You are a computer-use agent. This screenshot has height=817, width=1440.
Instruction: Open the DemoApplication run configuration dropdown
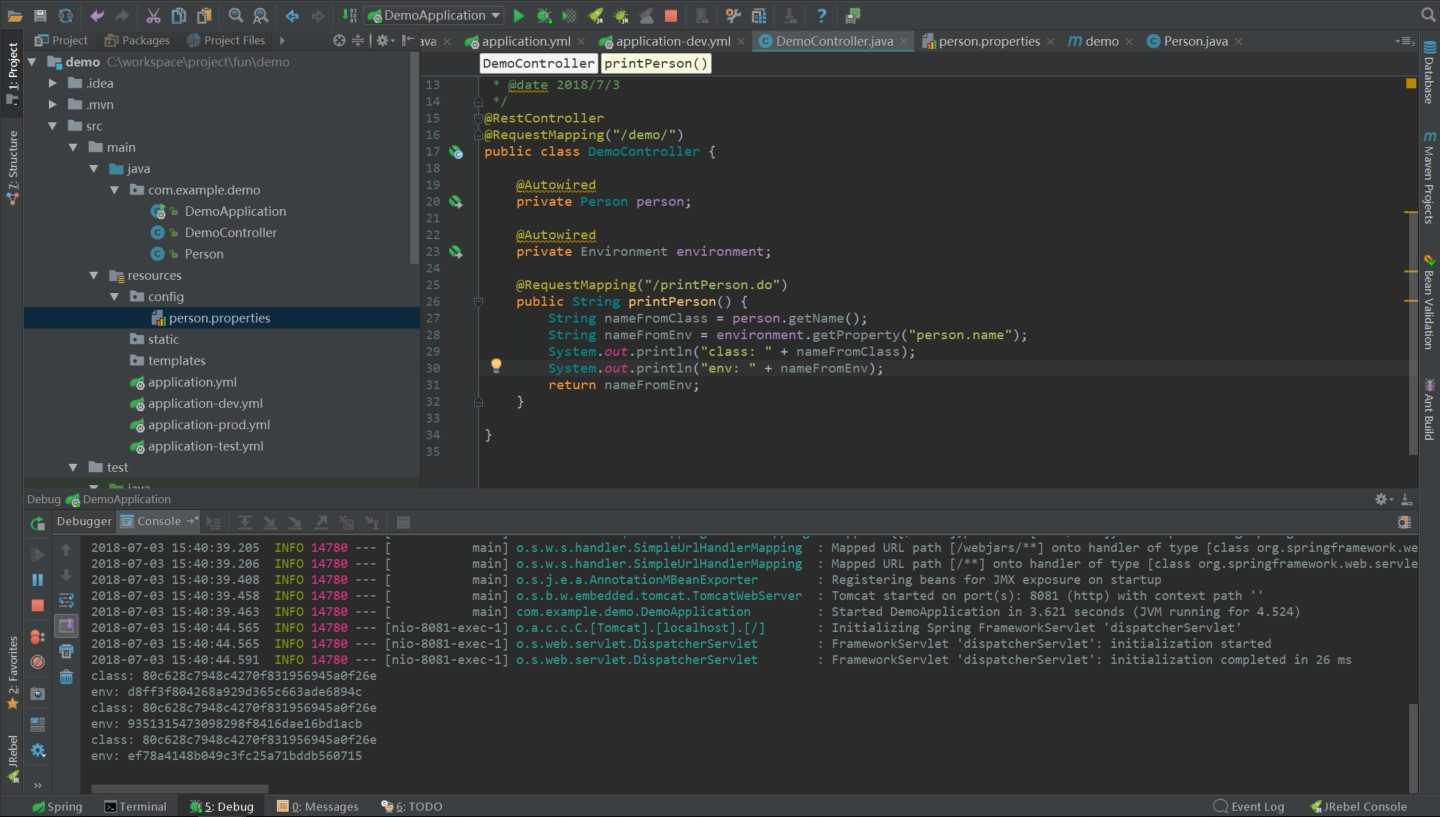[434, 16]
